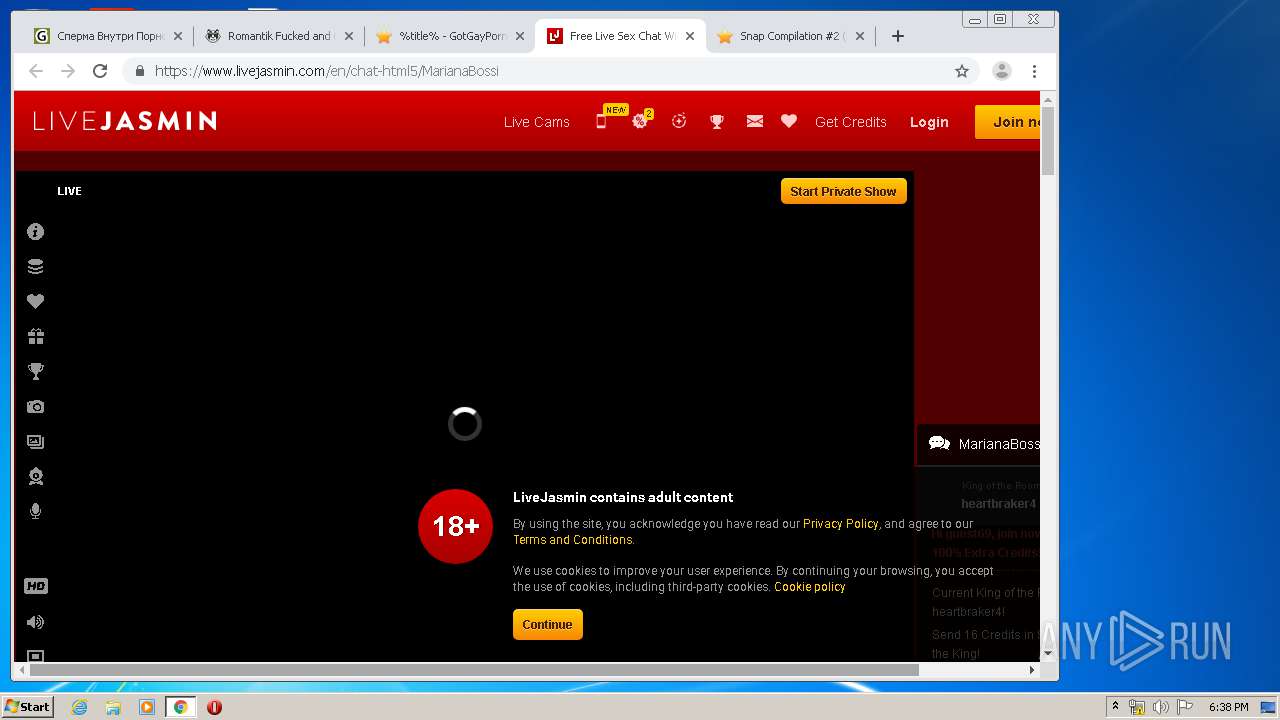
Task: Click the taskbar clock 6:38 PM
Action: click(x=1228, y=707)
